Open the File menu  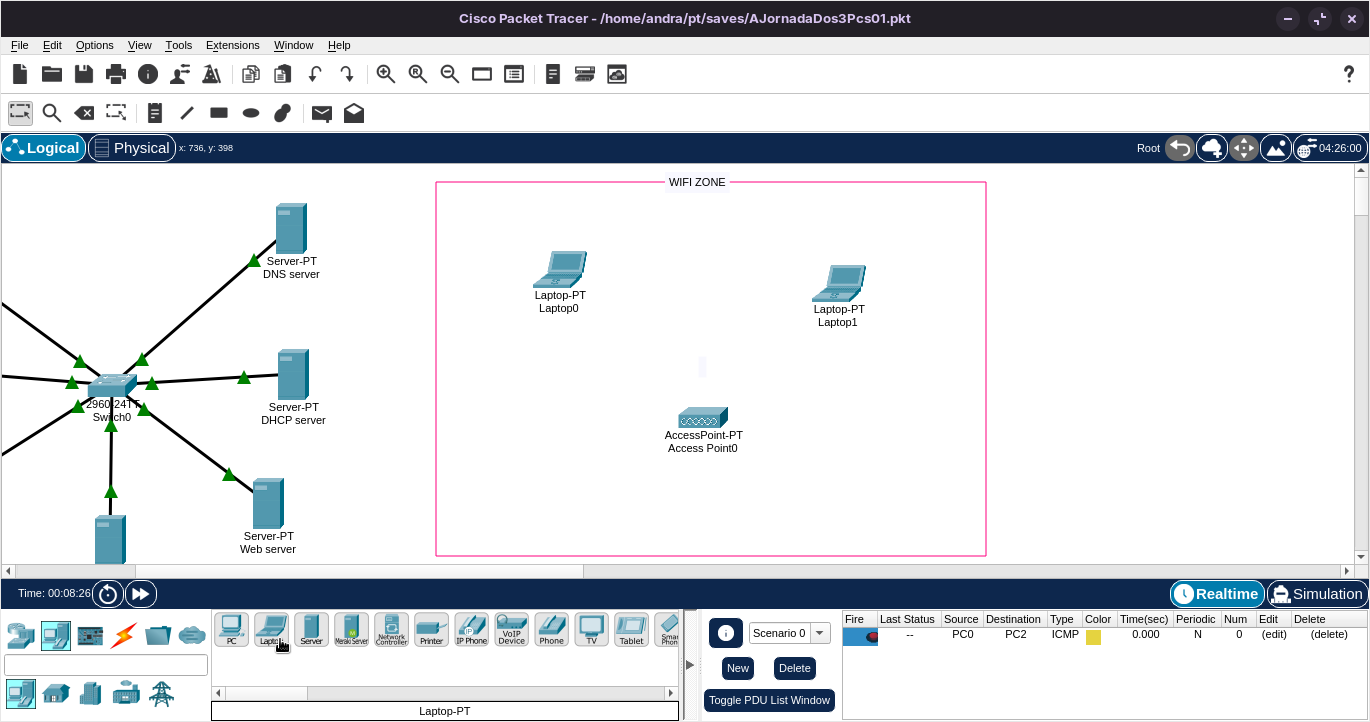click(20, 45)
